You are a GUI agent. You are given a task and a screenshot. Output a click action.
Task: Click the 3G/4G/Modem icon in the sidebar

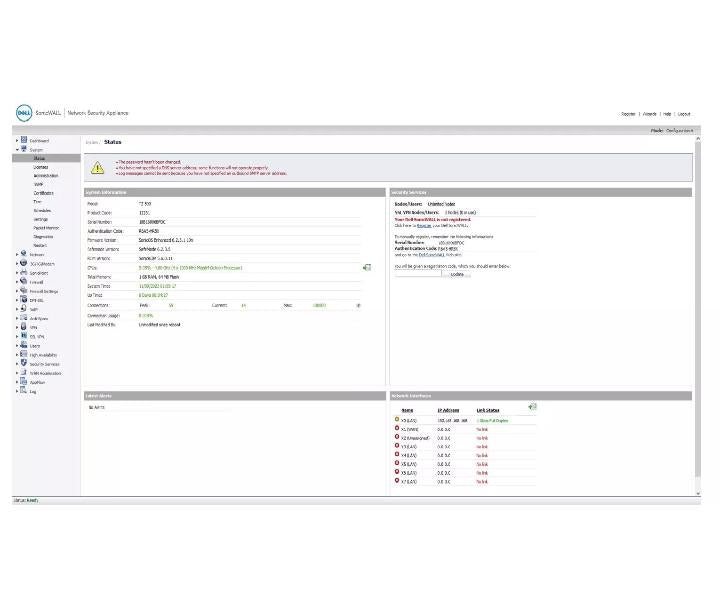tap(24, 263)
